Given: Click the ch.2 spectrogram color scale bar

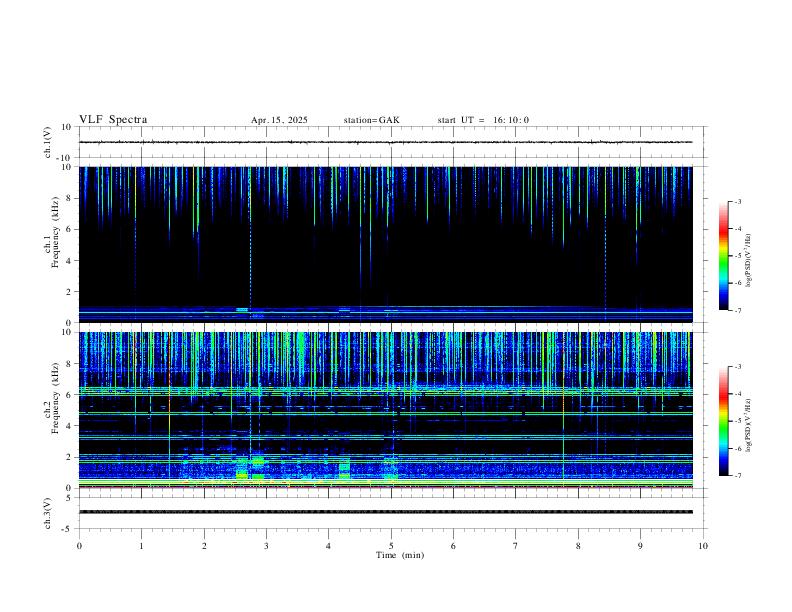Looking at the screenshot, I should coord(723,421).
